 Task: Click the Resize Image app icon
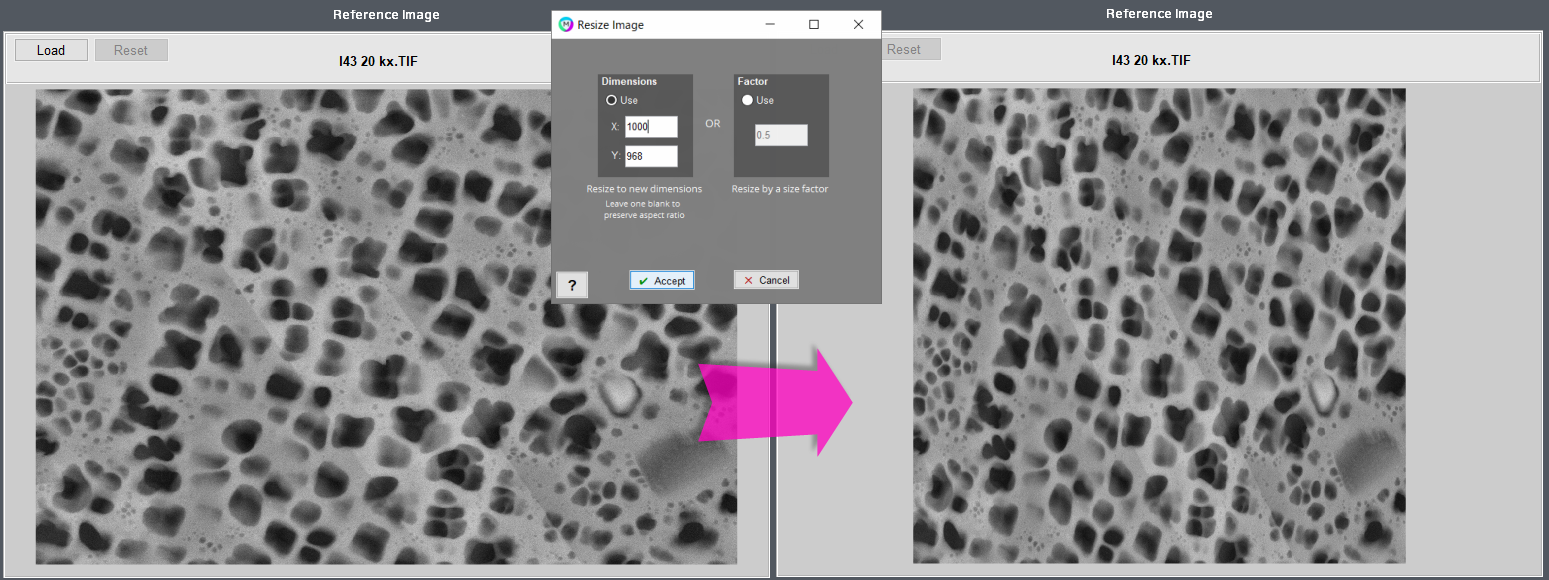coord(566,24)
